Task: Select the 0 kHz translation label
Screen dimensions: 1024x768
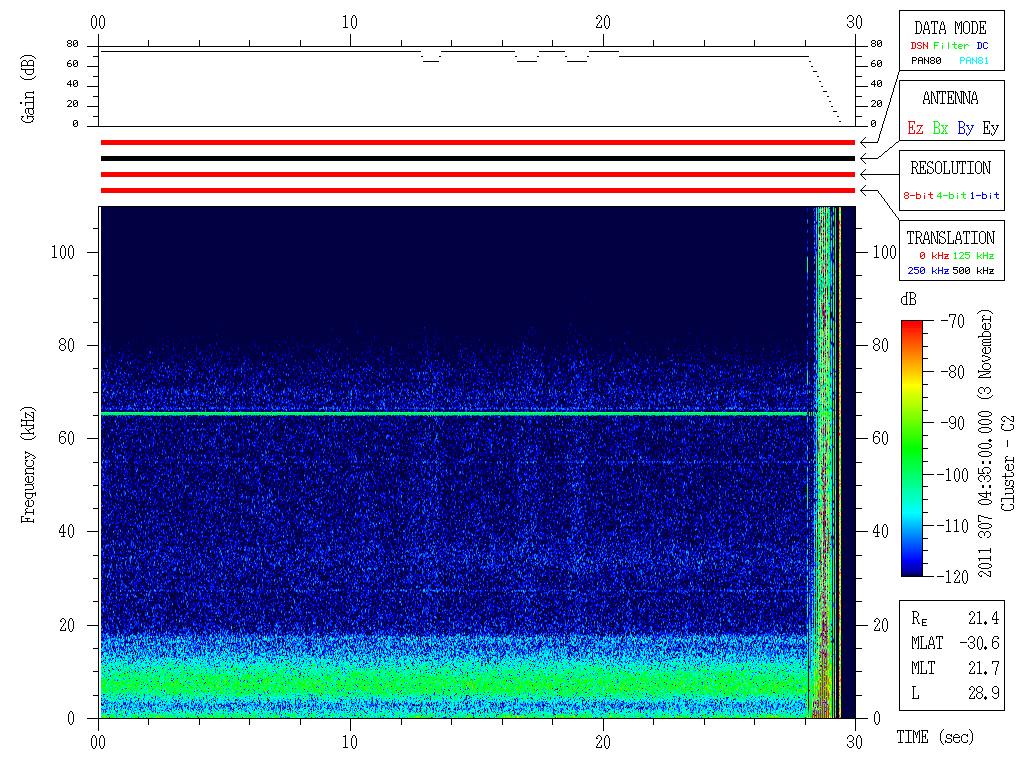Action: click(932, 256)
